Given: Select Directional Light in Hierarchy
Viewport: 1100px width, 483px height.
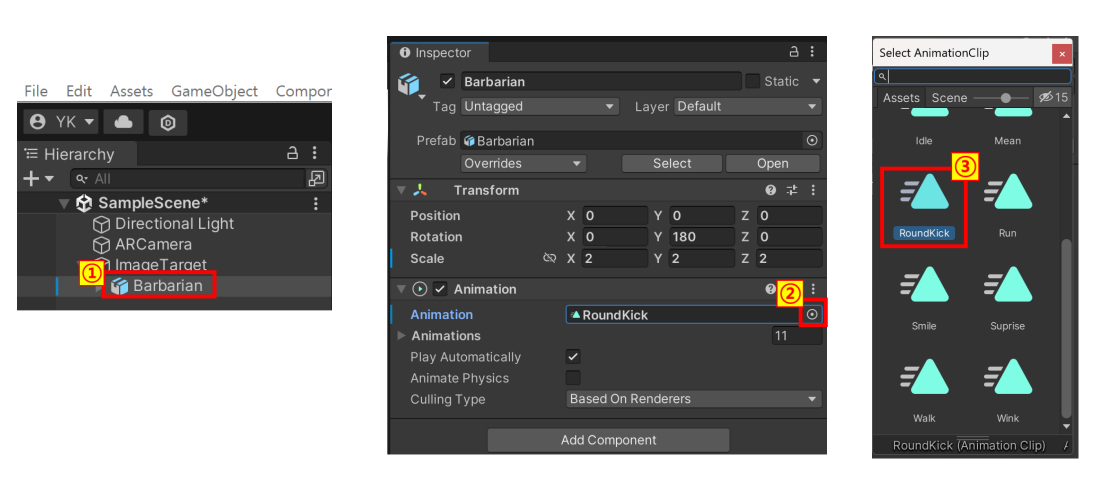Looking at the screenshot, I should pos(174,224).
